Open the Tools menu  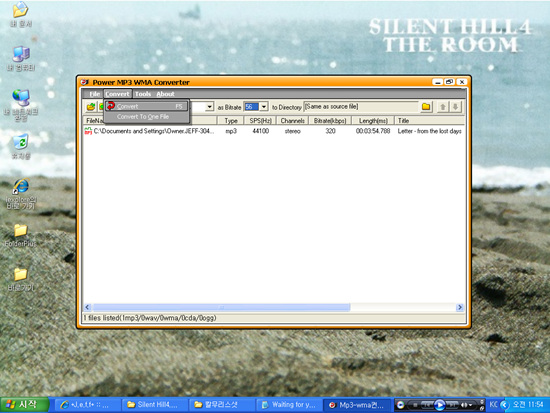(x=143, y=94)
